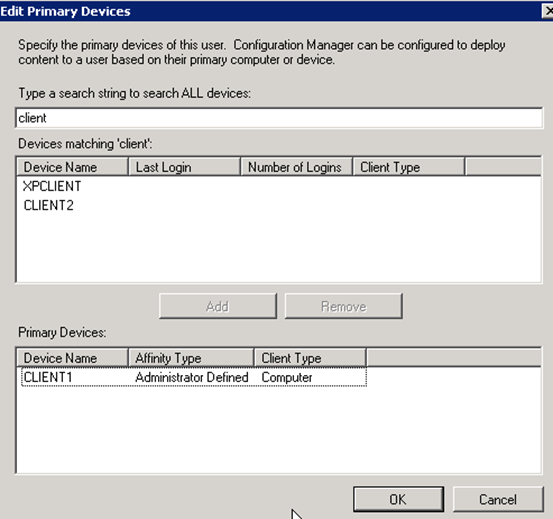Sort matching devices by Device Name column
Viewport: 553px width, 519px height.
click(72, 167)
